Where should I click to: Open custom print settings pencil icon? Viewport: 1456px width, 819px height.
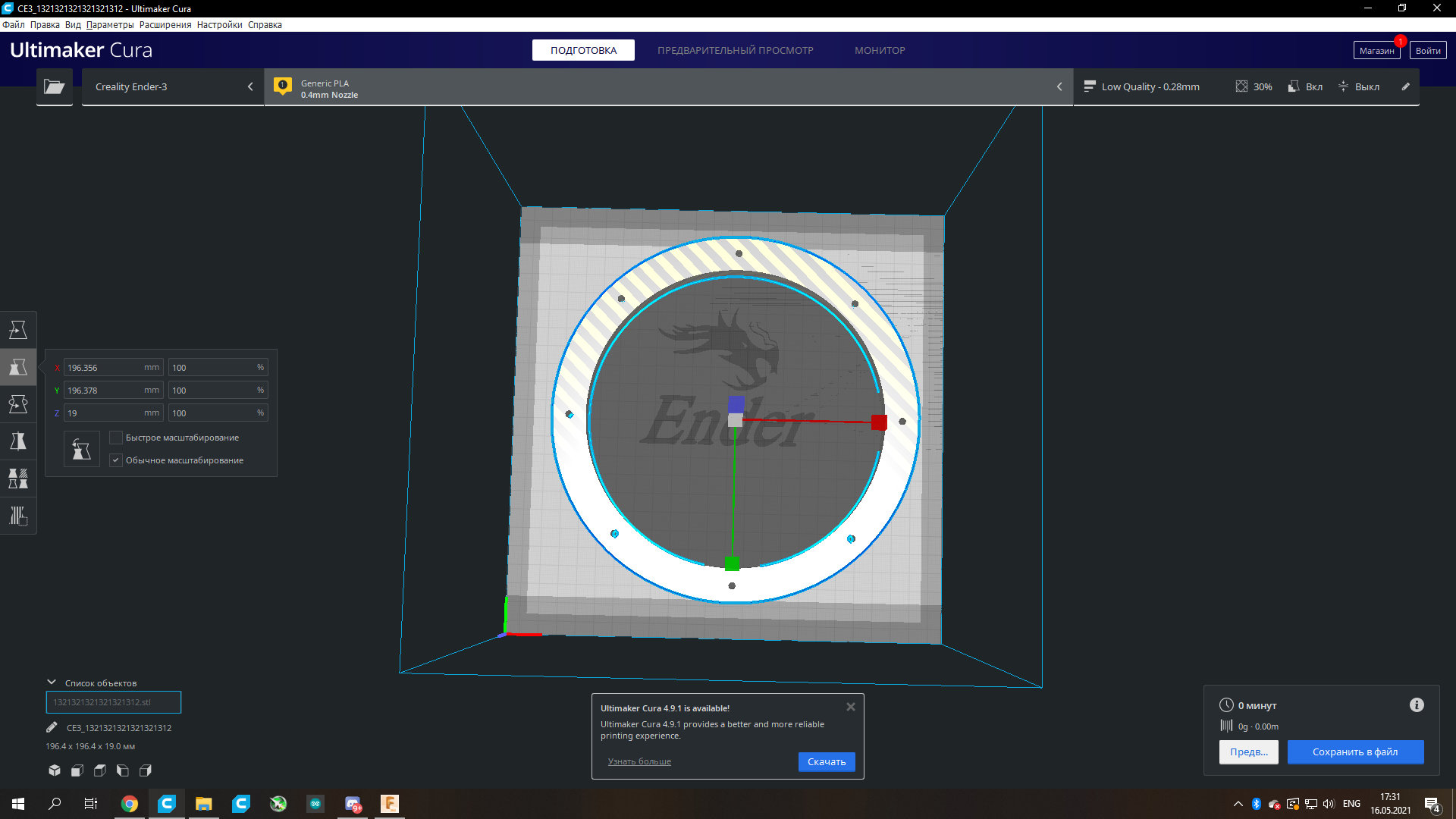(1405, 86)
